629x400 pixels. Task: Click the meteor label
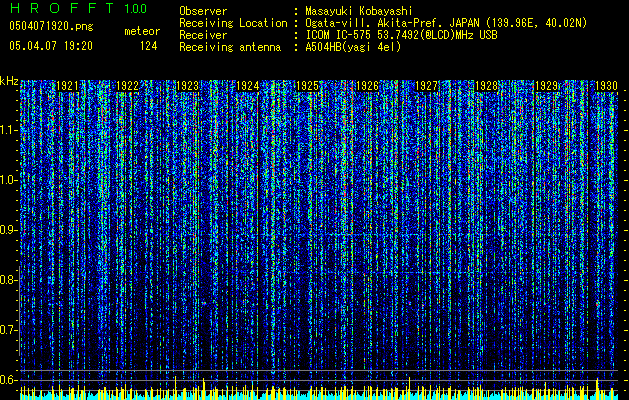coord(142,31)
